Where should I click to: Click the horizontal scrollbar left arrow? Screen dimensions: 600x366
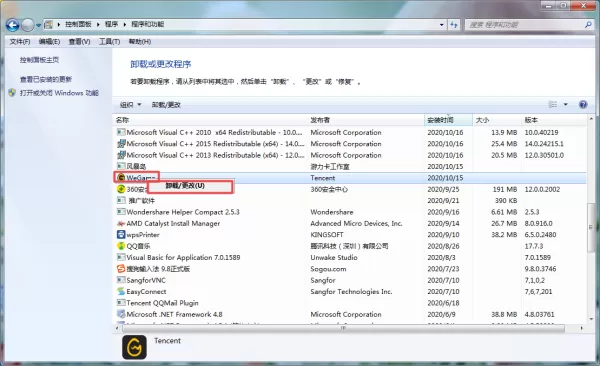tap(117, 328)
